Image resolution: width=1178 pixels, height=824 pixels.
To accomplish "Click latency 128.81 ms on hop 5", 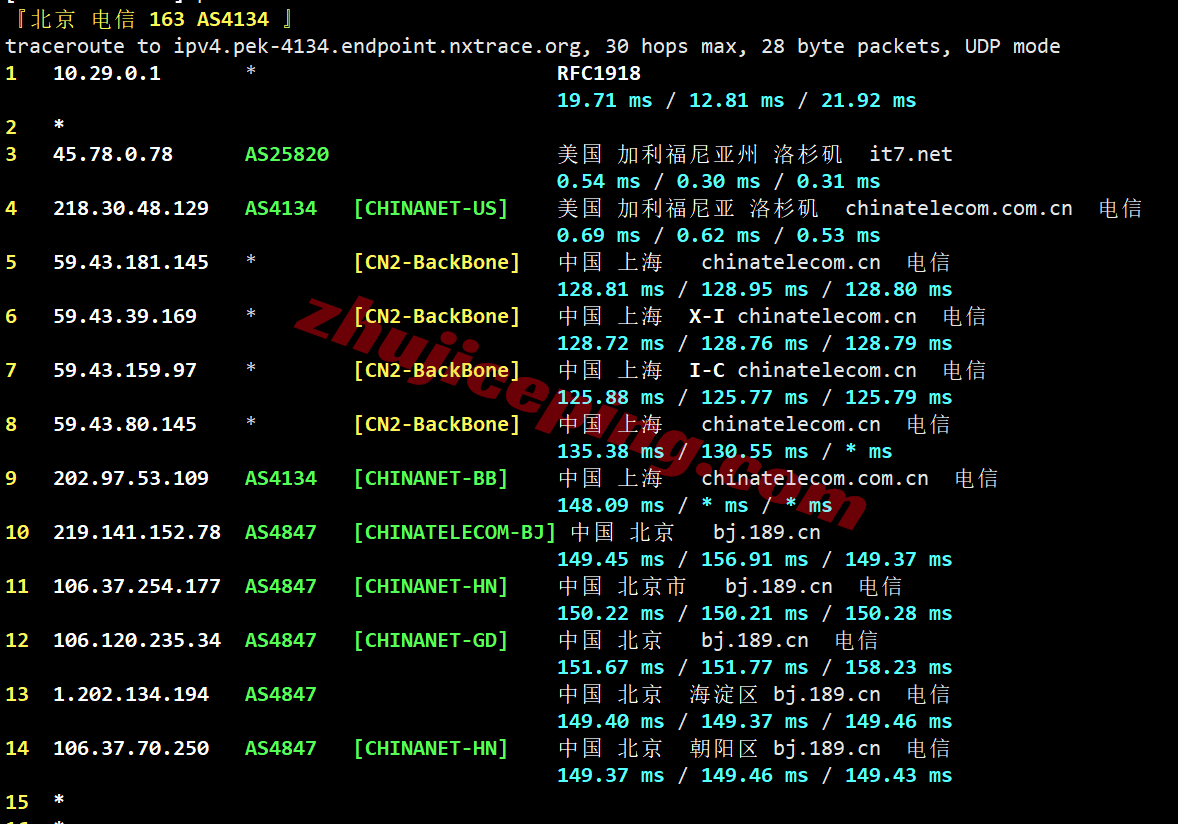I will (611, 290).
